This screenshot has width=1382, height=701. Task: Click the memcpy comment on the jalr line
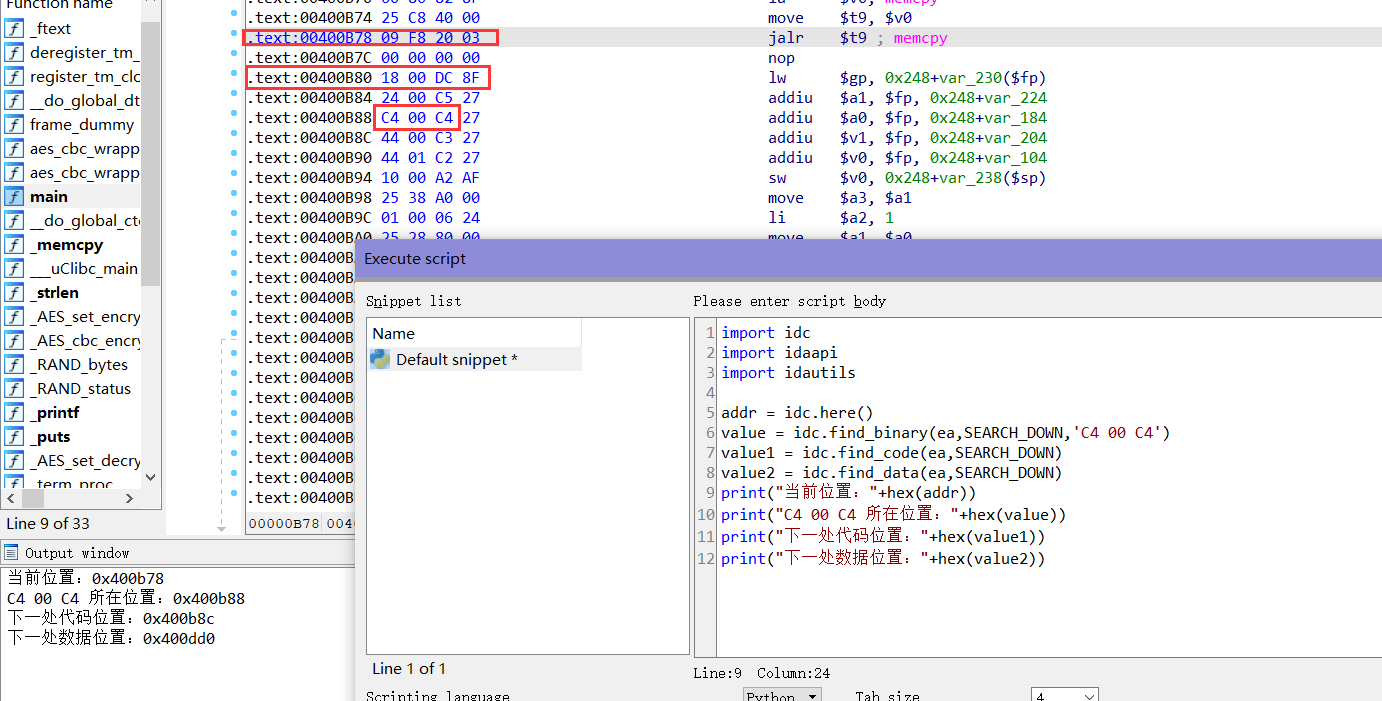tap(920, 37)
